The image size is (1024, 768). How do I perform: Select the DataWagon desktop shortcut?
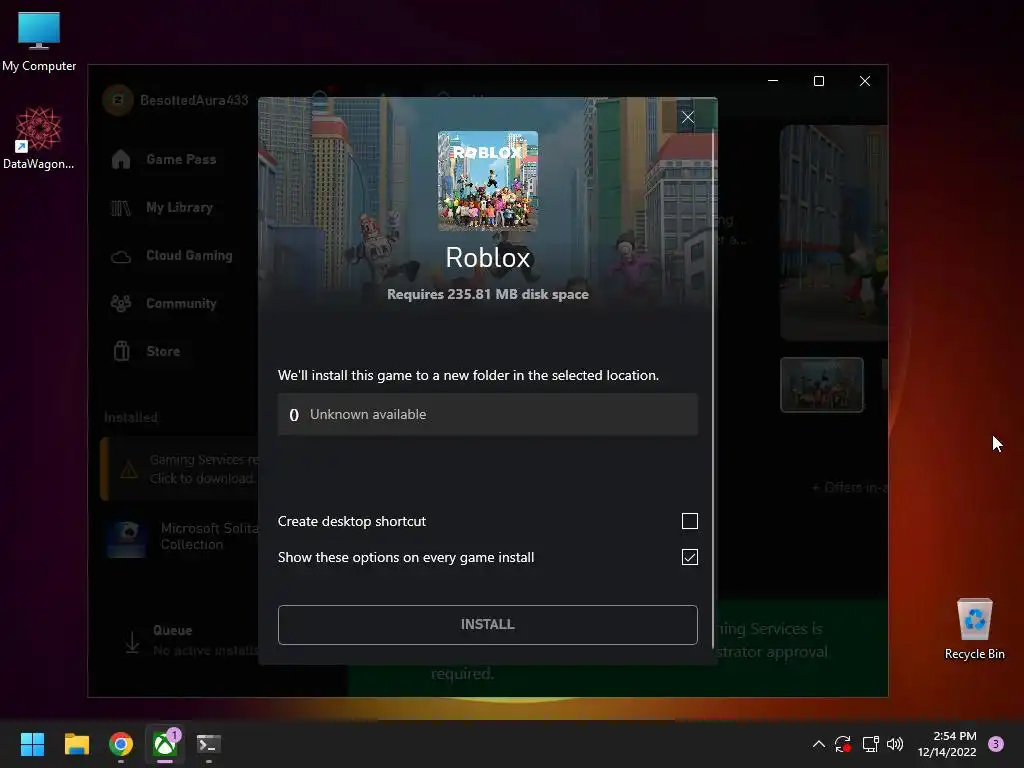coord(39,138)
